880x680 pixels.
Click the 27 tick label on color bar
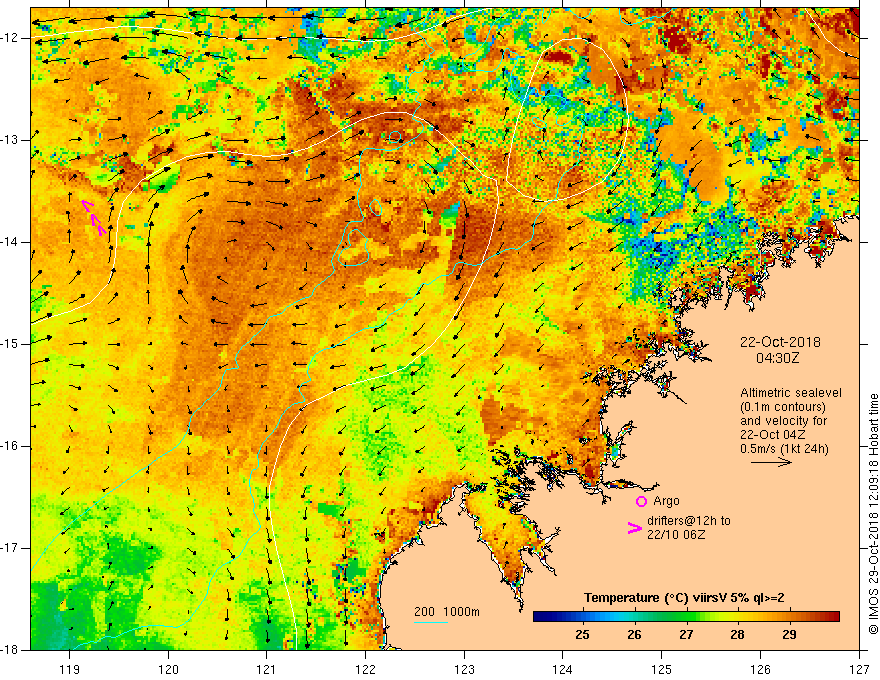(686, 635)
